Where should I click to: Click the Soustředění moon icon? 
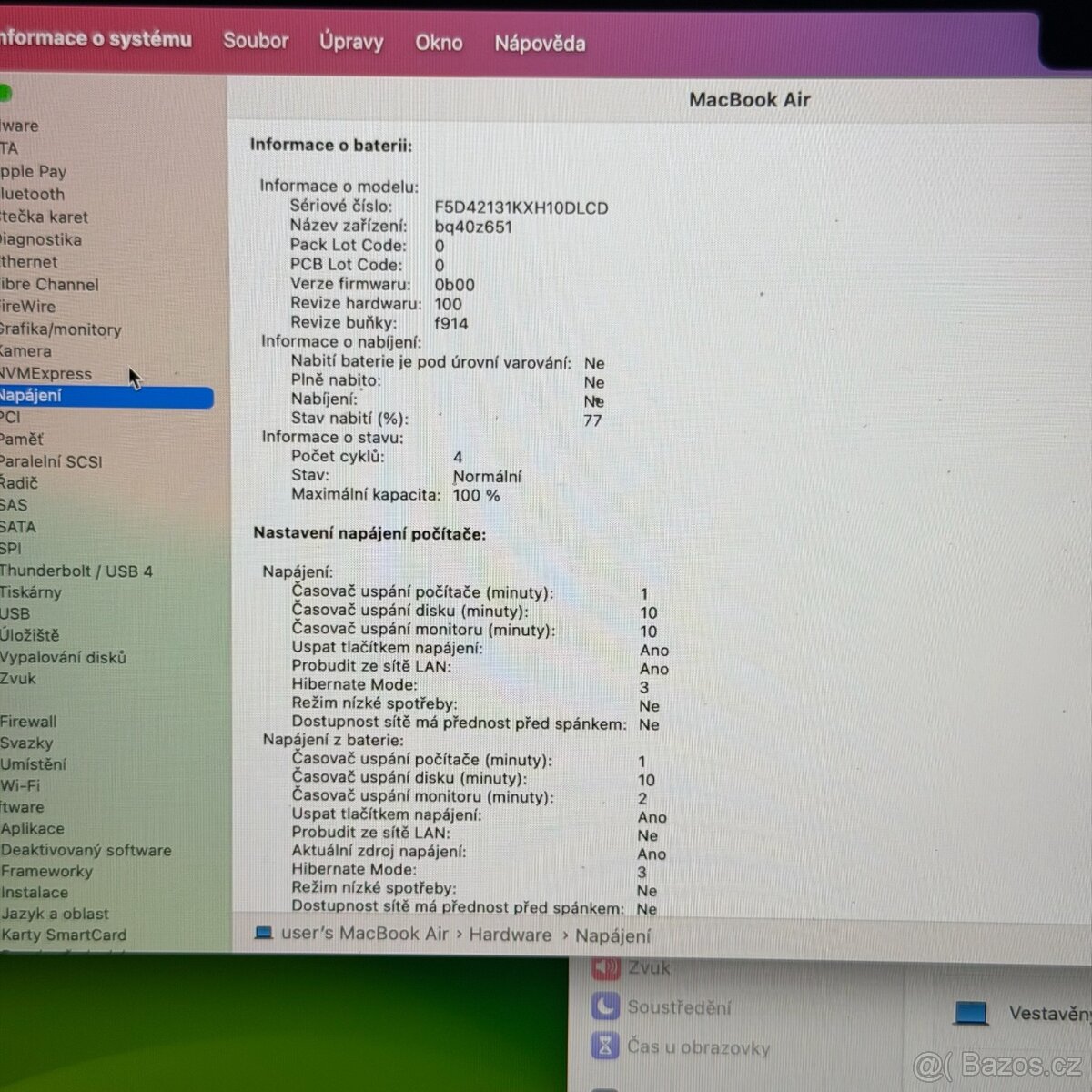605,1007
